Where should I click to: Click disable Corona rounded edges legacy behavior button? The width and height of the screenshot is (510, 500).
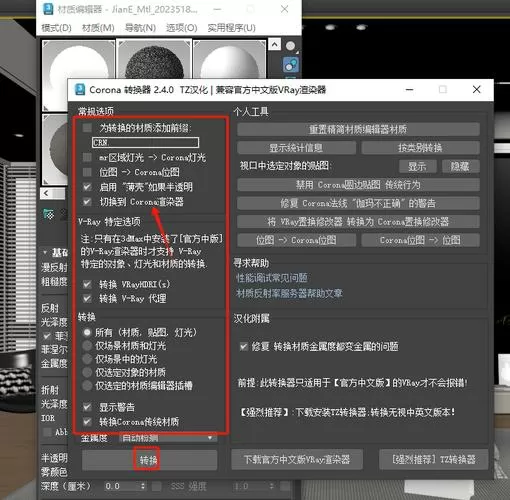(358, 185)
